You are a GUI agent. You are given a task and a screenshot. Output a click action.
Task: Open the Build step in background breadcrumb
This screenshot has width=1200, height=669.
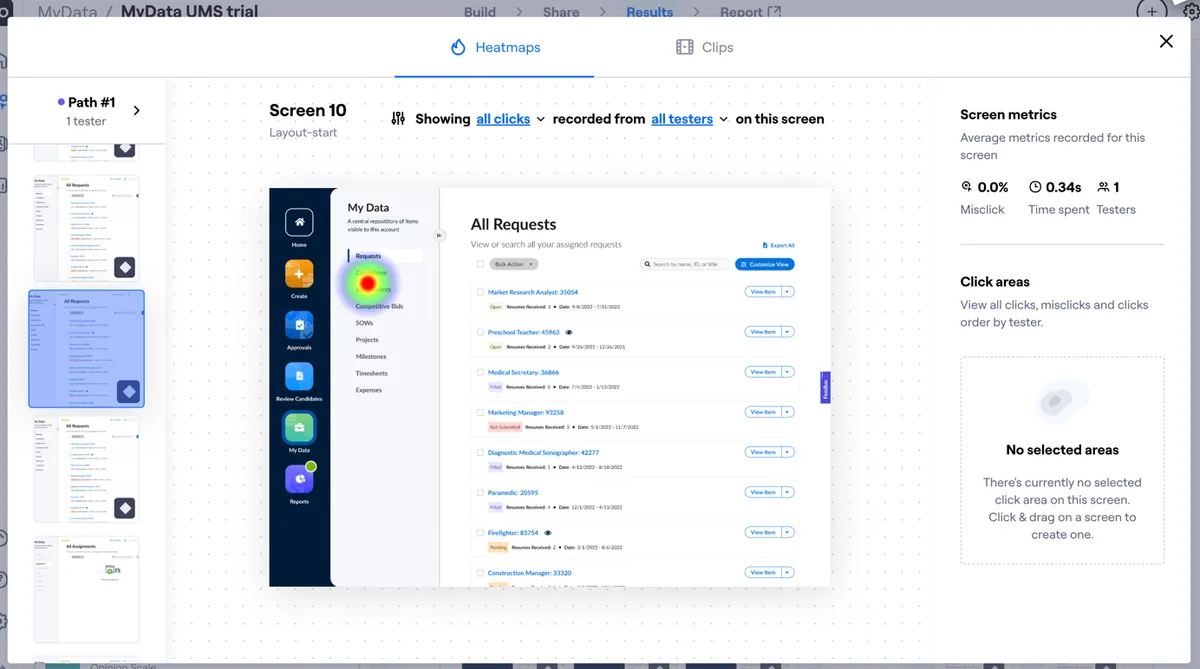[x=480, y=12]
